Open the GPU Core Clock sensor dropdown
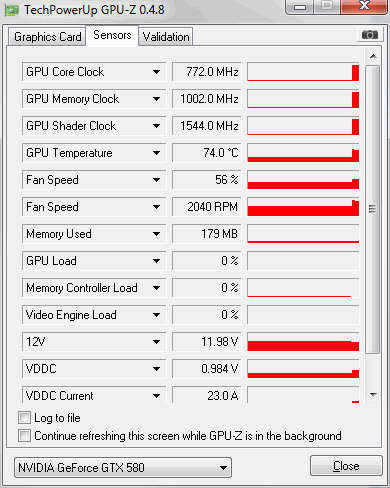 point(156,72)
